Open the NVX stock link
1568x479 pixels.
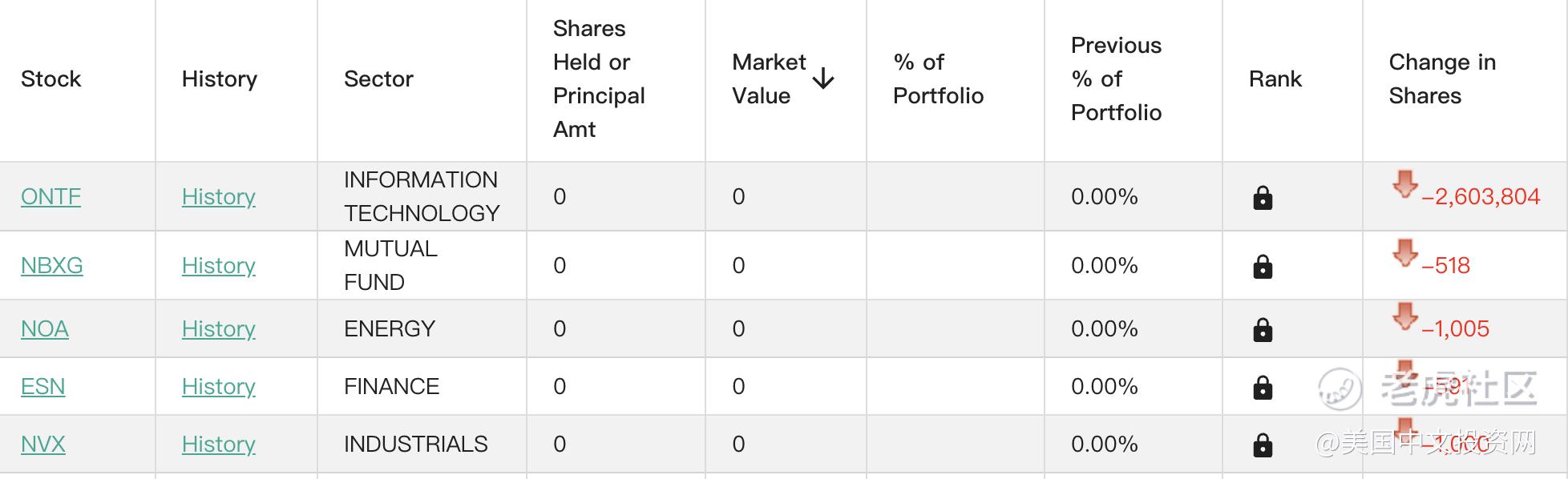43,444
